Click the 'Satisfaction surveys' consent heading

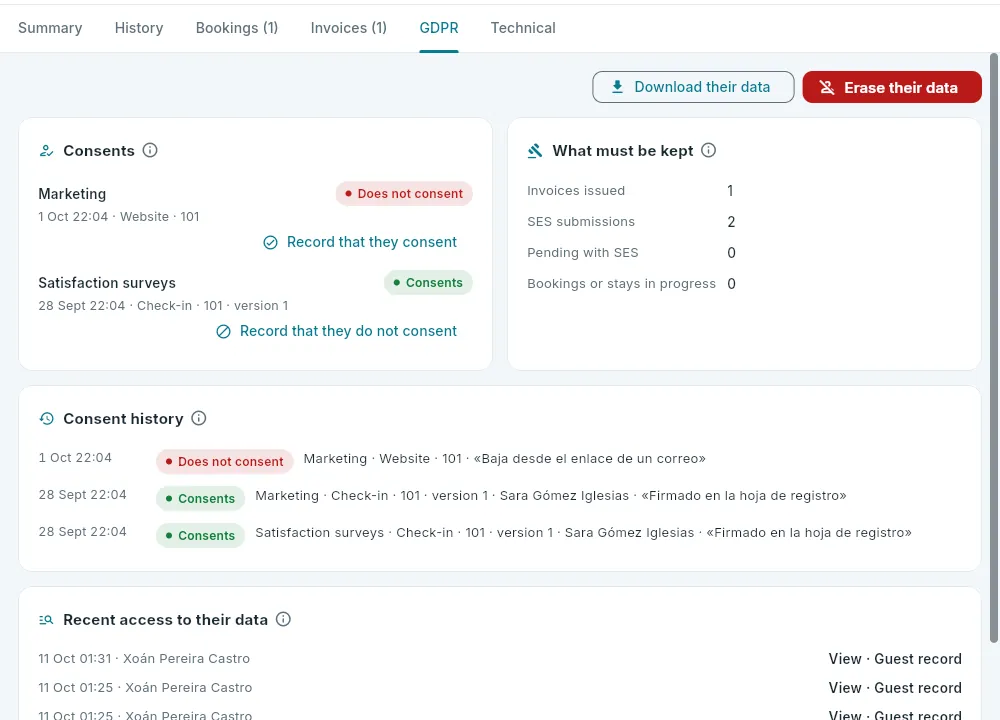(107, 283)
